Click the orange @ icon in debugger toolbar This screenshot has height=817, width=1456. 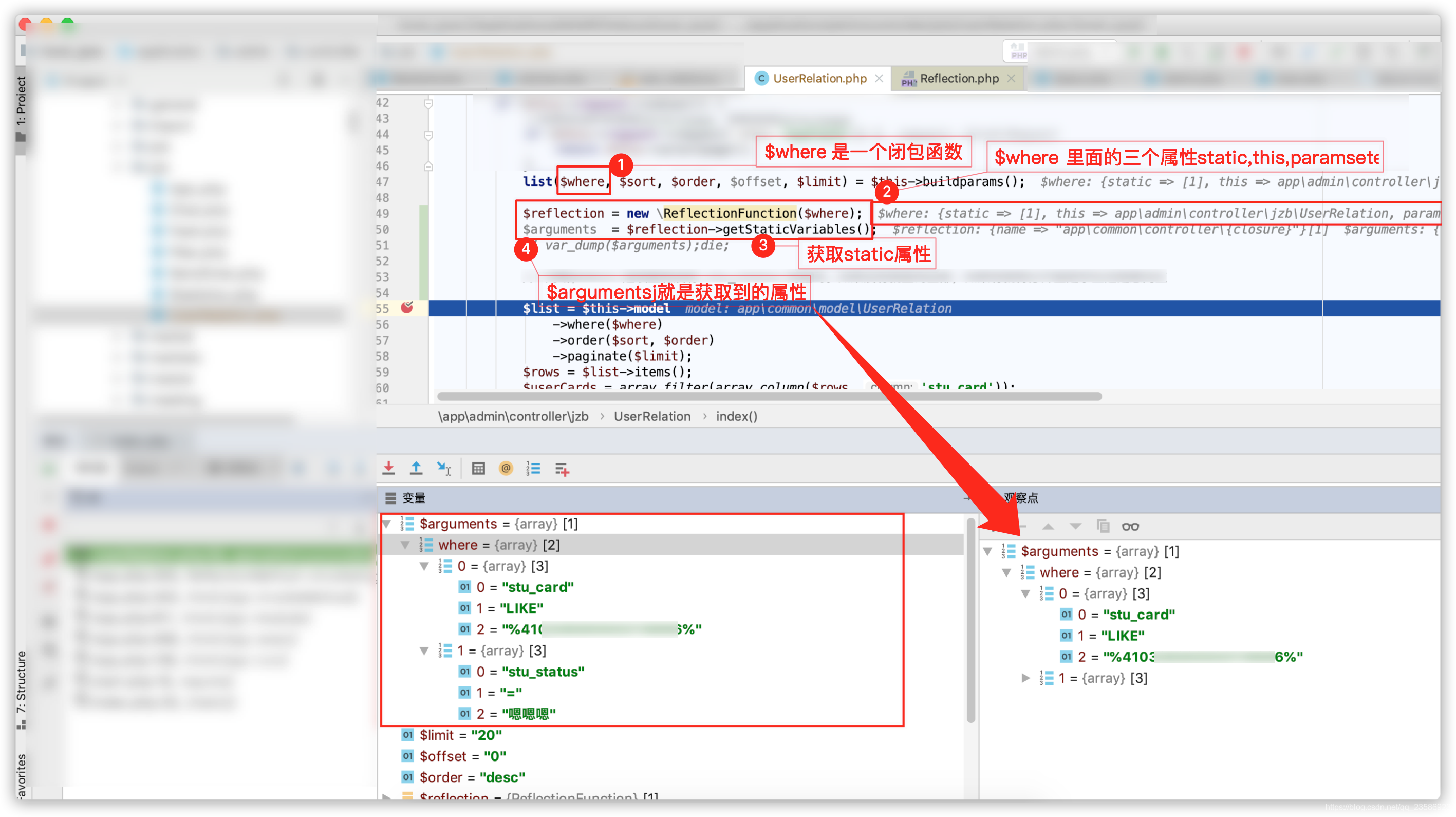tap(506, 468)
